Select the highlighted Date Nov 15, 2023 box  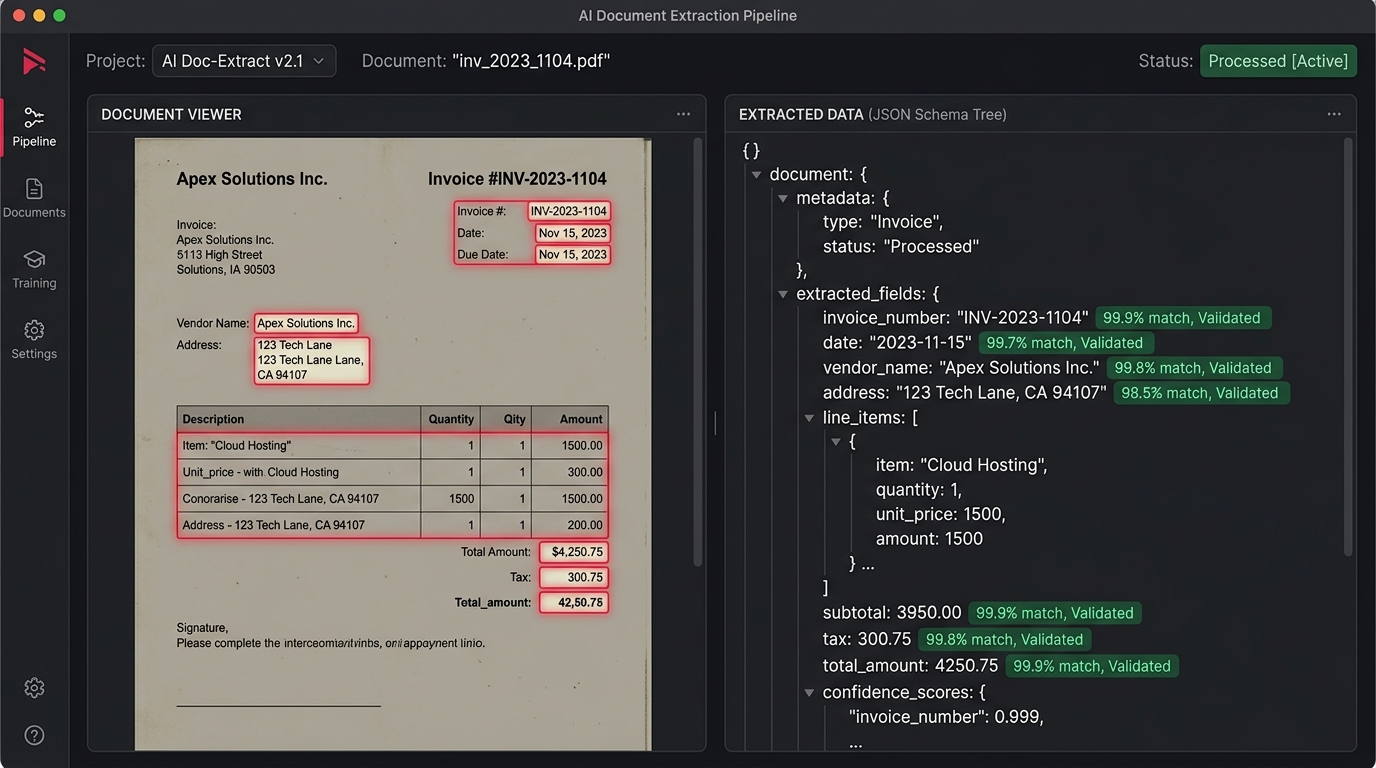click(x=572, y=233)
